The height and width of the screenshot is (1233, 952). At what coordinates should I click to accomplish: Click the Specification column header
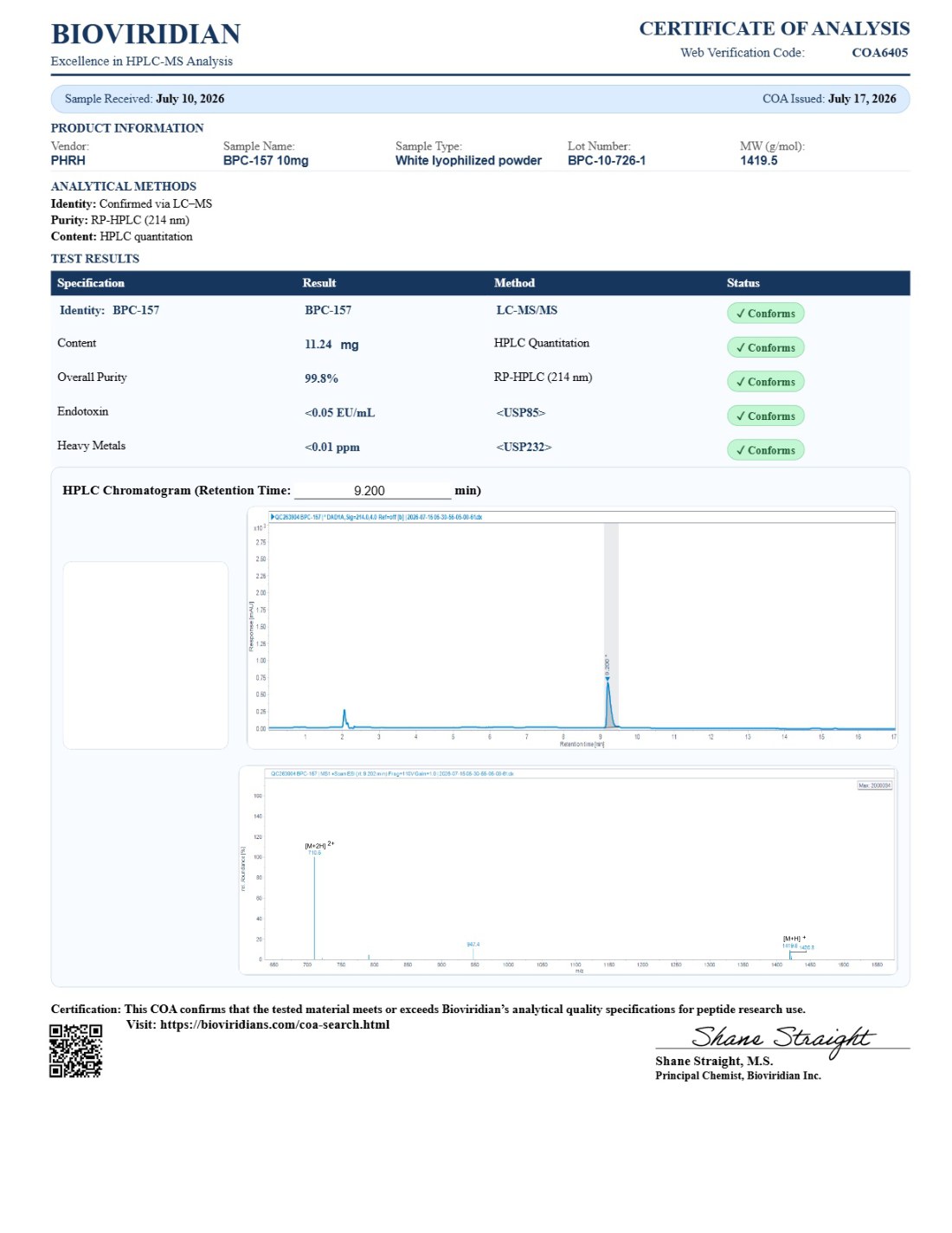[x=91, y=283]
